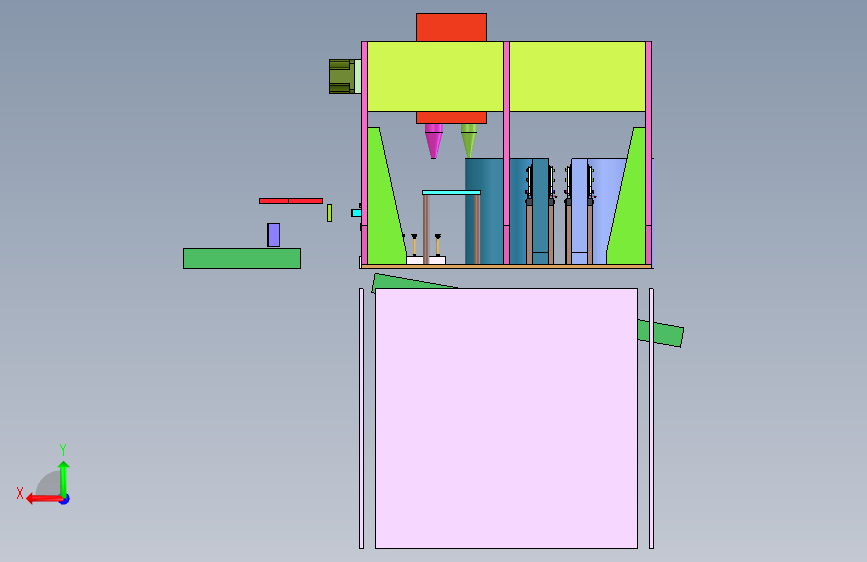Pick the center magenta pillar
The height and width of the screenshot is (562, 867).
tap(506, 153)
